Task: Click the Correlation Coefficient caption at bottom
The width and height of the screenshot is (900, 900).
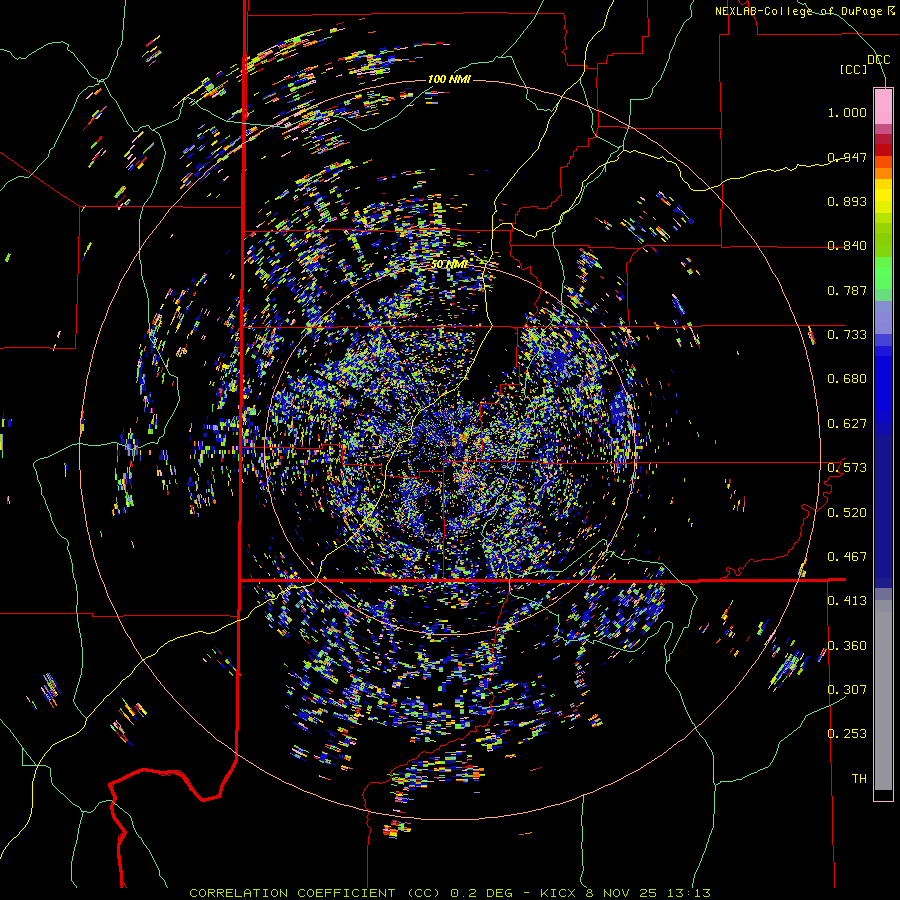Action: pyautogui.click(x=449, y=893)
